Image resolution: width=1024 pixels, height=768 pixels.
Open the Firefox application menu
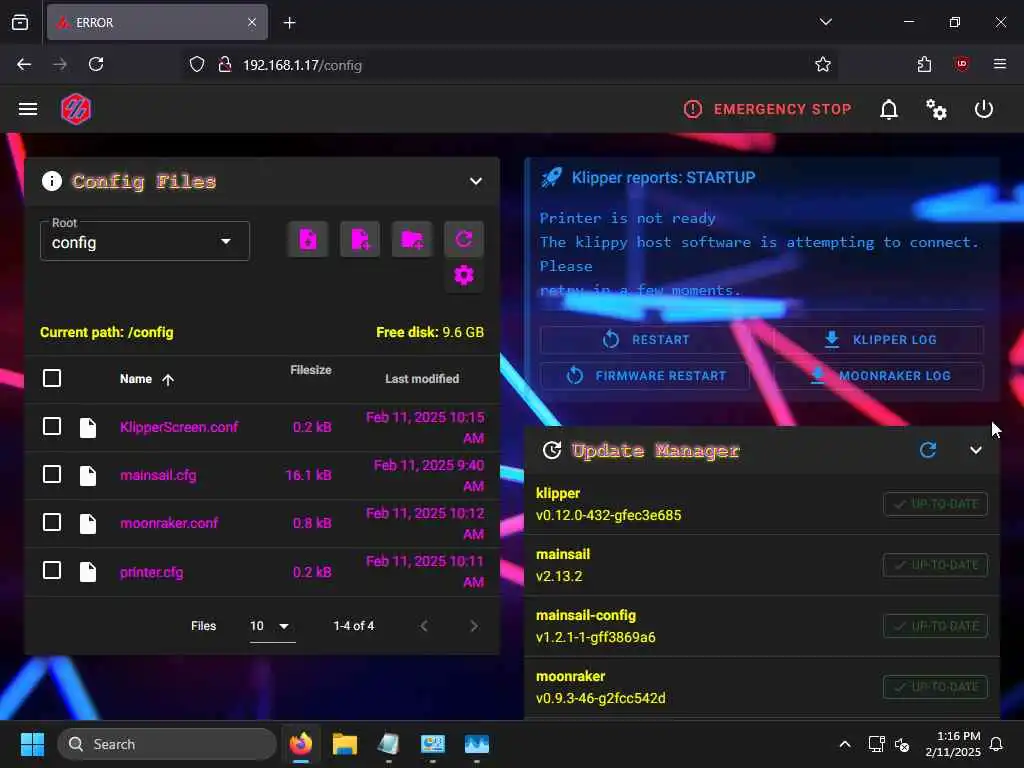point(1000,64)
